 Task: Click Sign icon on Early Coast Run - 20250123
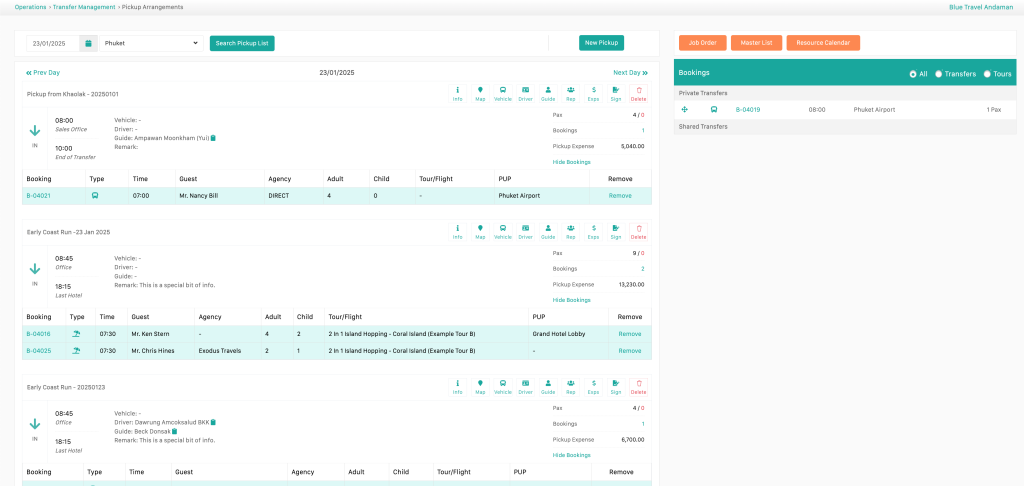tap(616, 386)
